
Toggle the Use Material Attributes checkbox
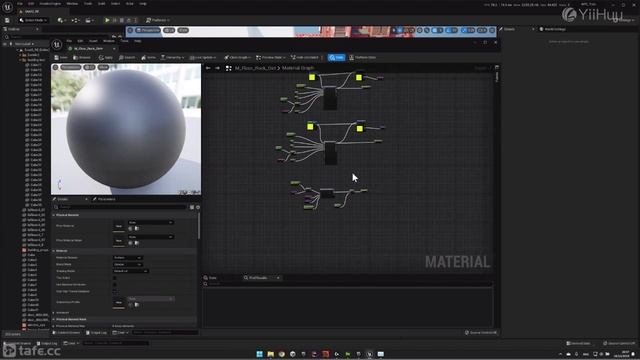(115, 284)
